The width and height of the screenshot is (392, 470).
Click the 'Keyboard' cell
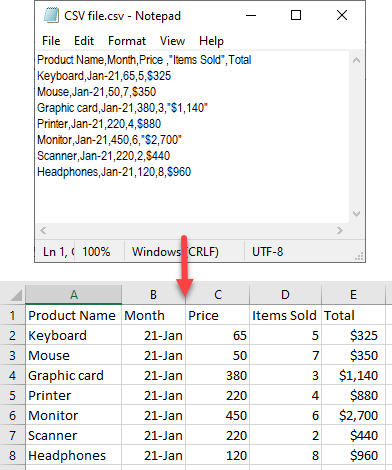pos(74,335)
